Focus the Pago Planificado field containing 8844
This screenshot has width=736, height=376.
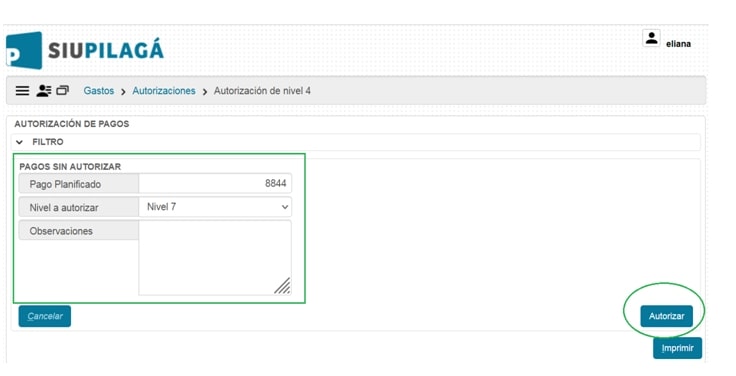pyautogui.click(x=215, y=184)
